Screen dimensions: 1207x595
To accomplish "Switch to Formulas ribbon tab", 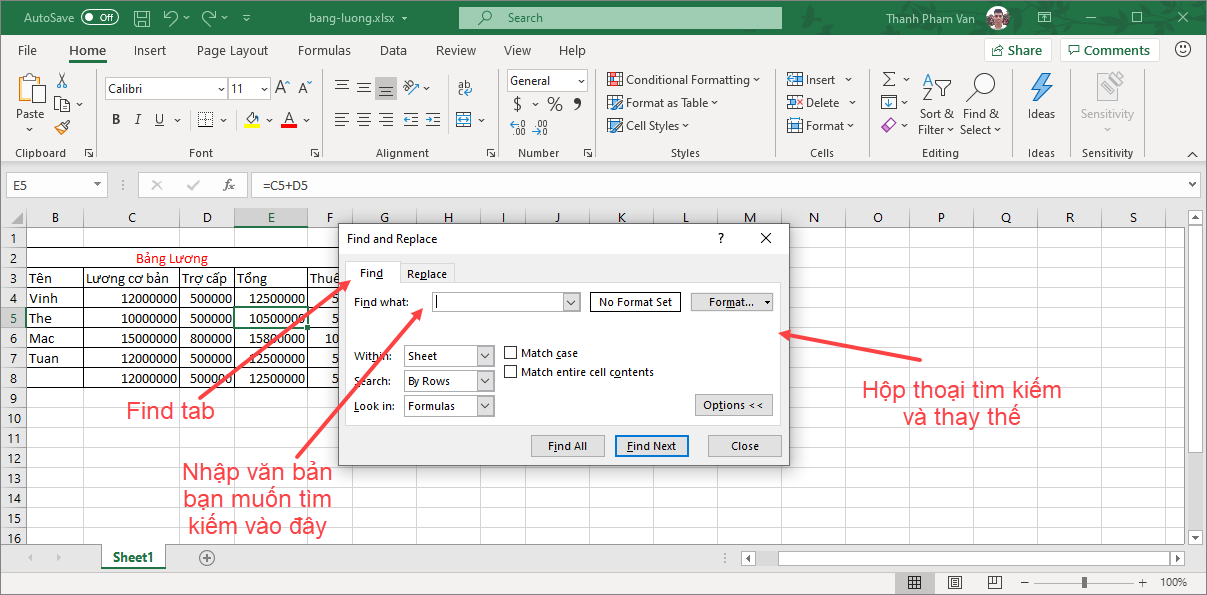I will pyautogui.click(x=325, y=50).
